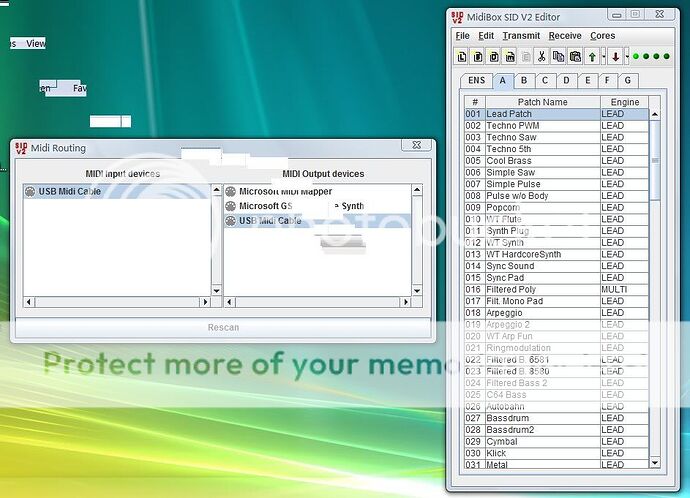Select patch 013 WT HardcoreSynth
The width and height of the screenshot is (690, 498).
[557, 254]
